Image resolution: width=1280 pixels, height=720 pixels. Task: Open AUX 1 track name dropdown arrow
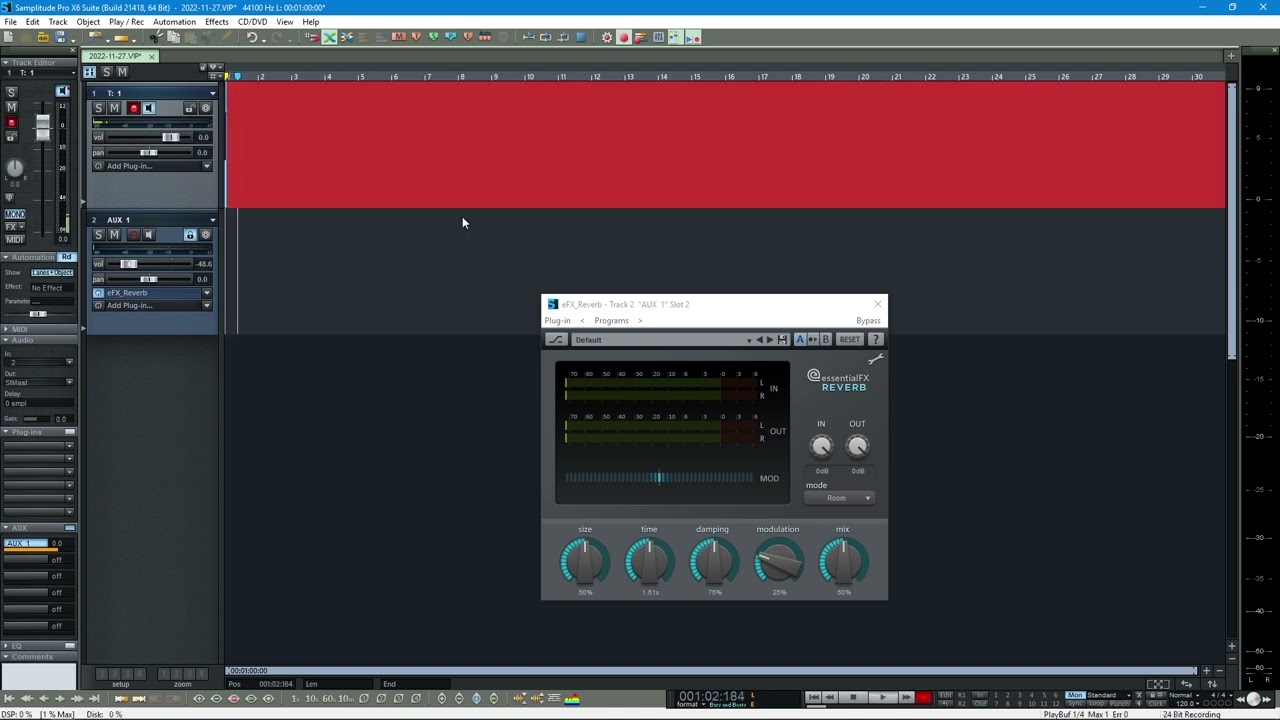pos(212,220)
